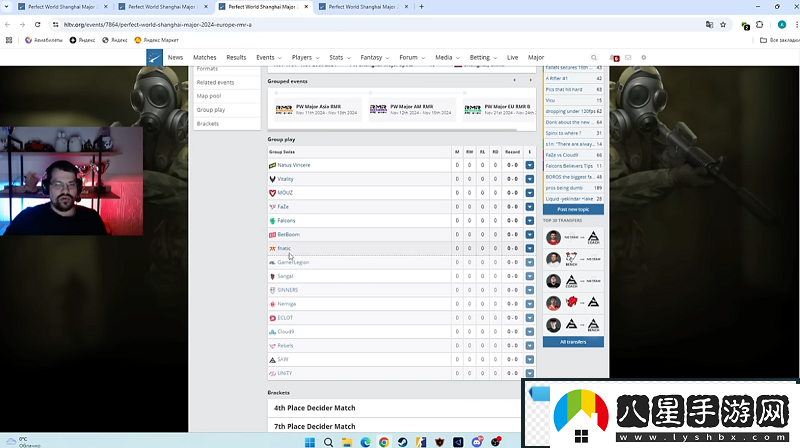Screen dimensions: 800x448
Task: Show previous grouped events with left arrow
Action: 514,80
